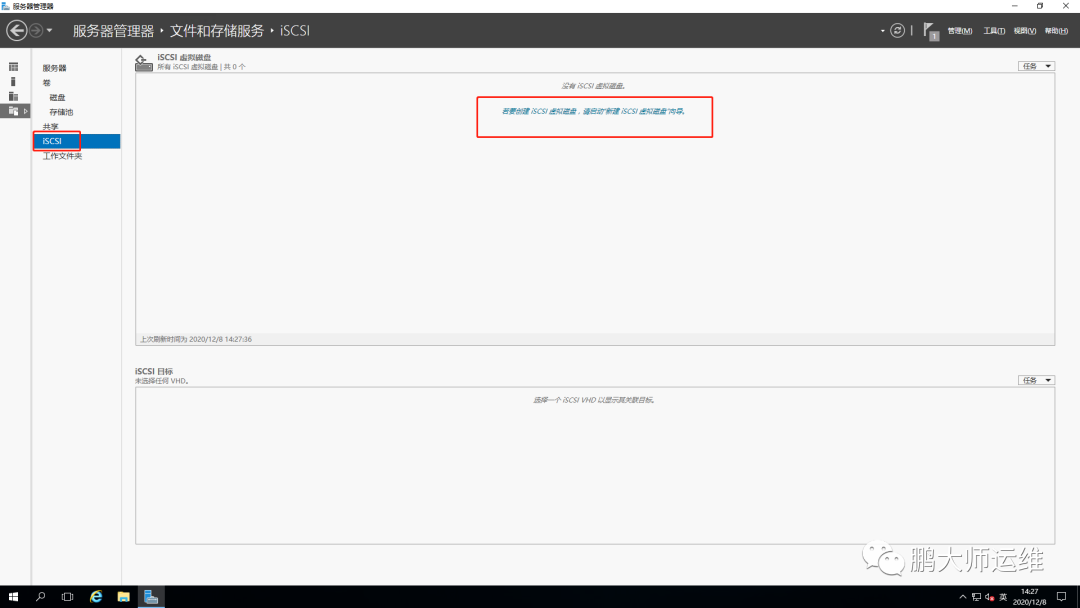
Task: Select 工作文件夹 in the side navigation
Action: (62, 156)
